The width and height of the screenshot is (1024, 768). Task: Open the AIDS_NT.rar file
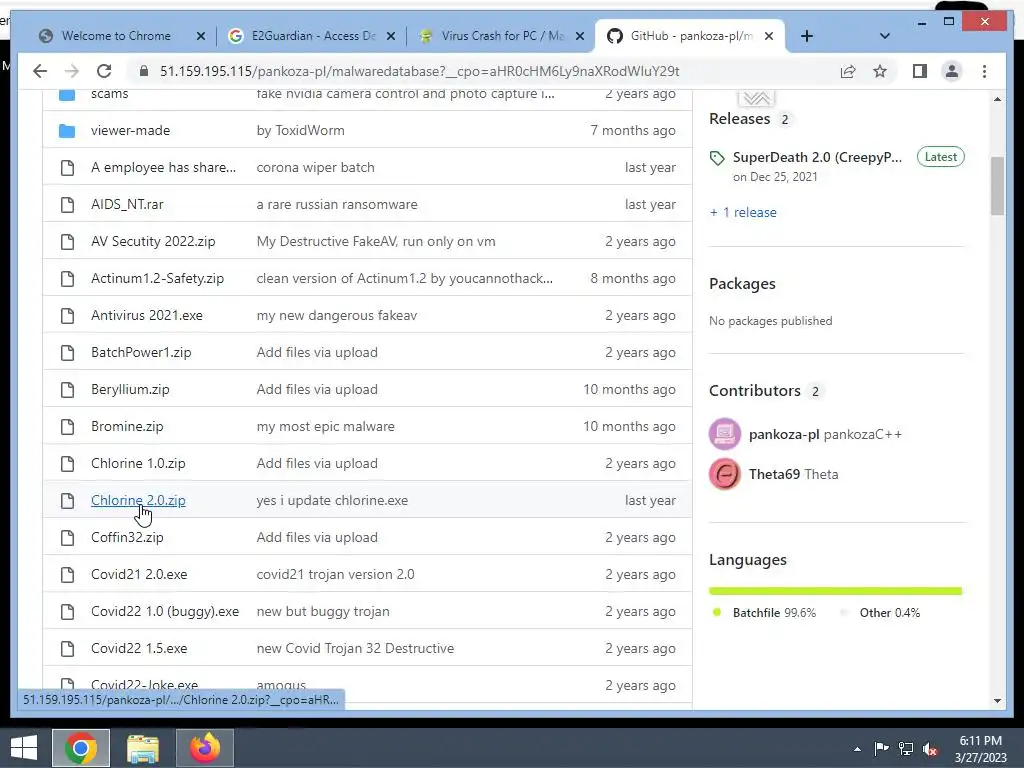coord(127,204)
